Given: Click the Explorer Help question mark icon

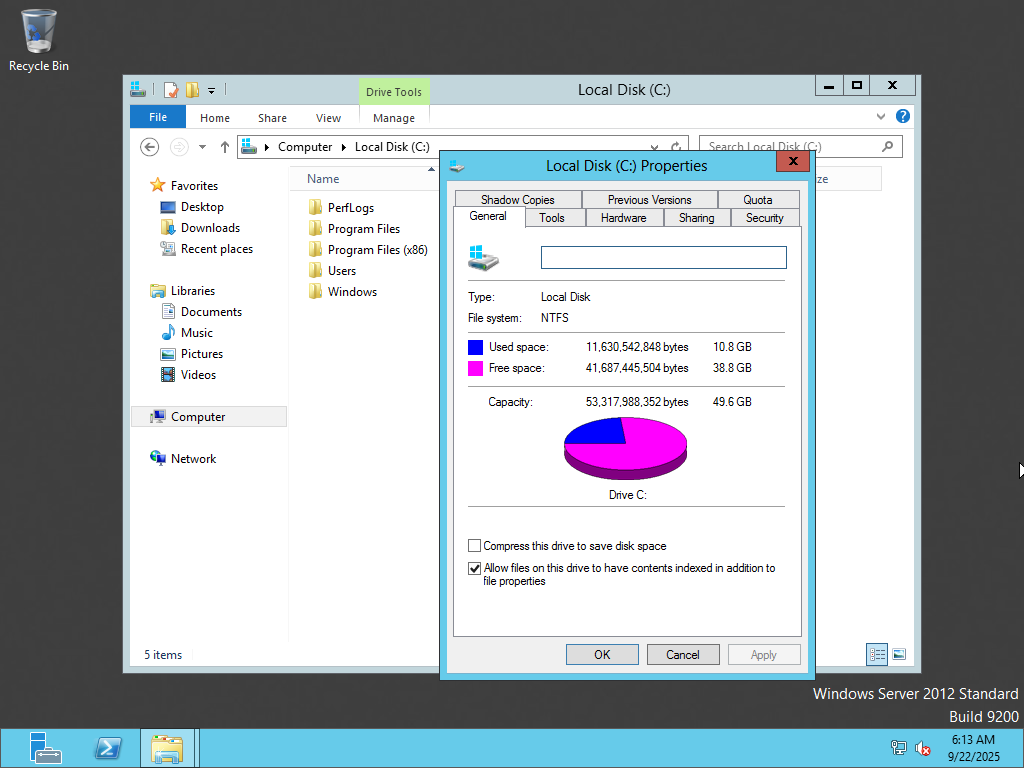Looking at the screenshot, I should tap(902, 117).
